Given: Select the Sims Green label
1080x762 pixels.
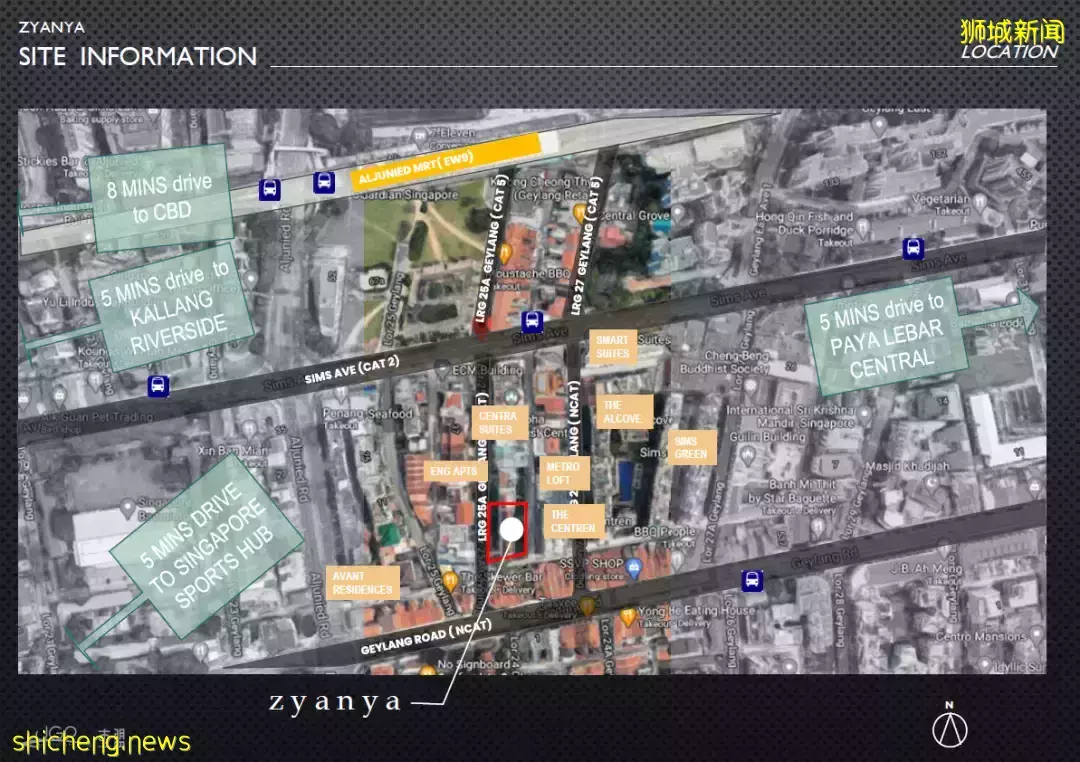Looking at the screenshot, I should tap(691, 447).
